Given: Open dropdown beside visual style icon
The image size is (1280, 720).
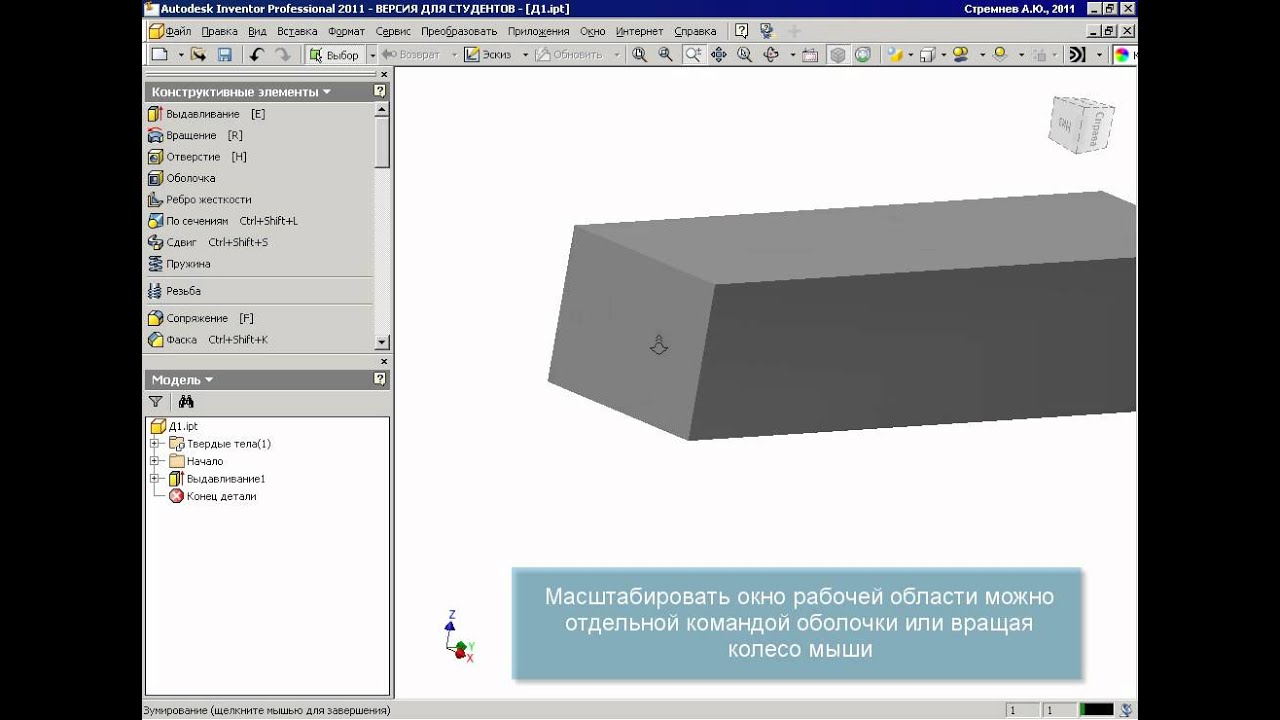Looking at the screenshot, I should [x=911, y=55].
